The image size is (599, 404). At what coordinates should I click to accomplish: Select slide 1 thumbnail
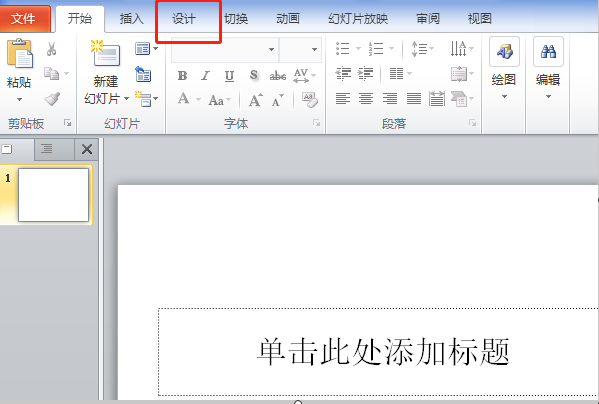pos(53,195)
